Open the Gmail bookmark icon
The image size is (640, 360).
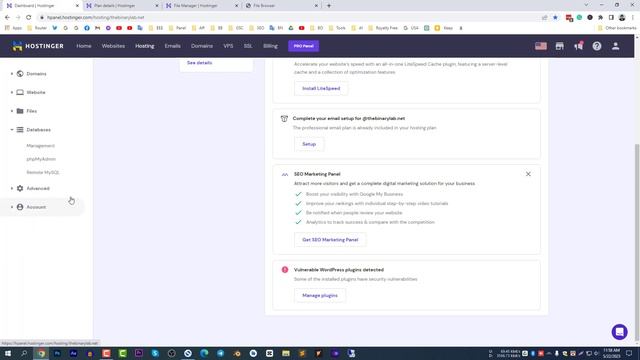pyautogui.click(x=98, y=28)
